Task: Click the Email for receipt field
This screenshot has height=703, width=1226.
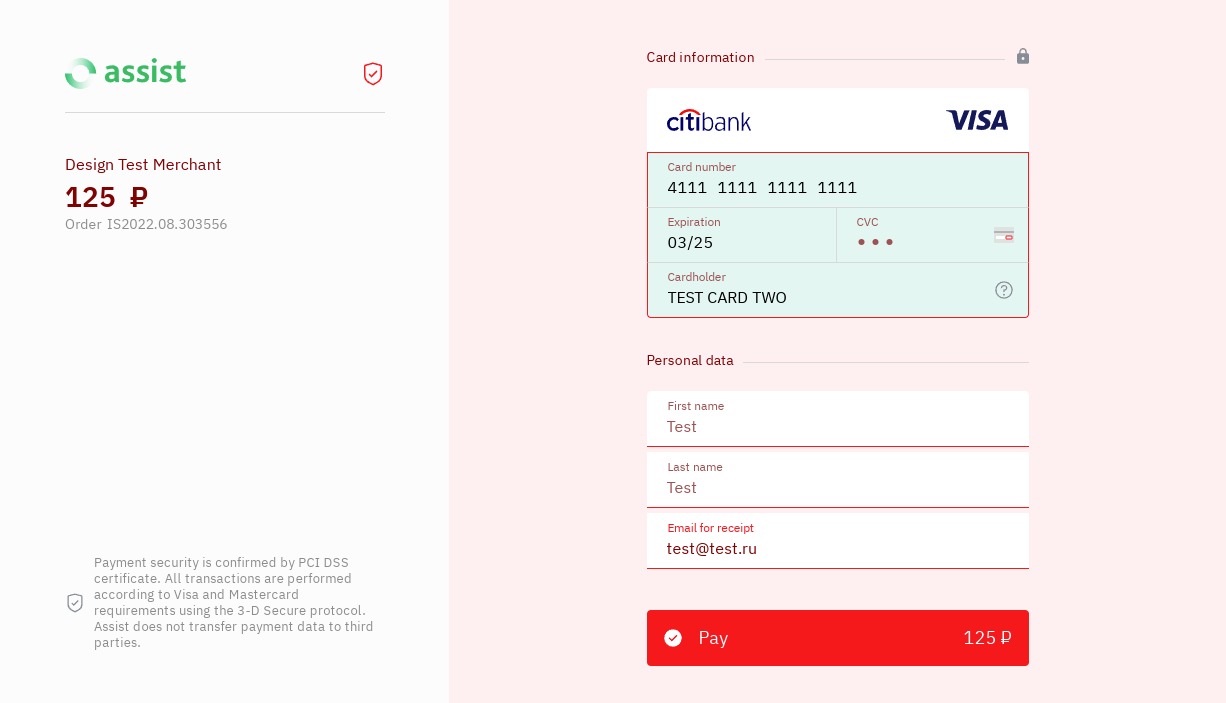Action: click(837, 548)
